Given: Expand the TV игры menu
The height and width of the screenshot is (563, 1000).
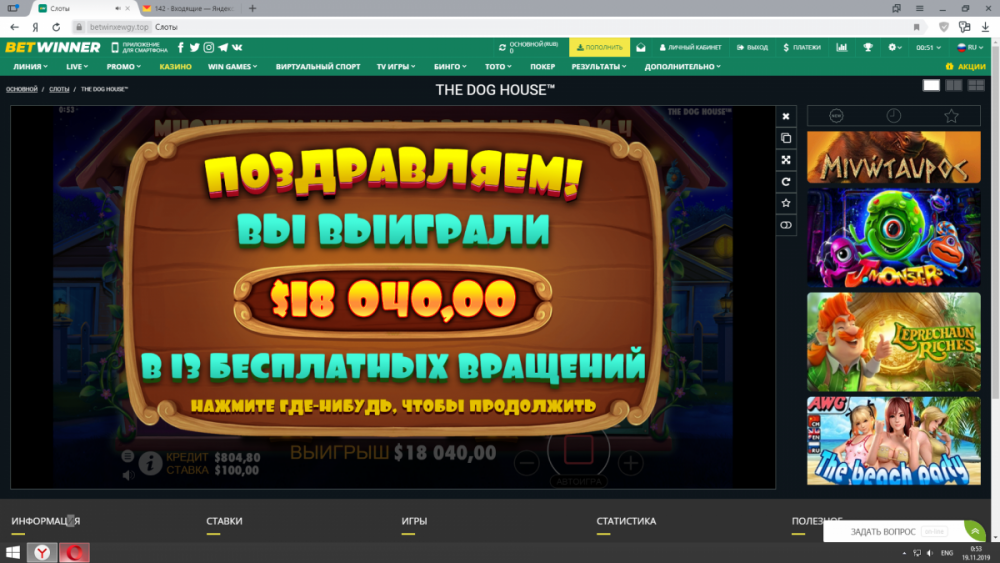Looking at the screenshot, I should (x=395, y=66).
